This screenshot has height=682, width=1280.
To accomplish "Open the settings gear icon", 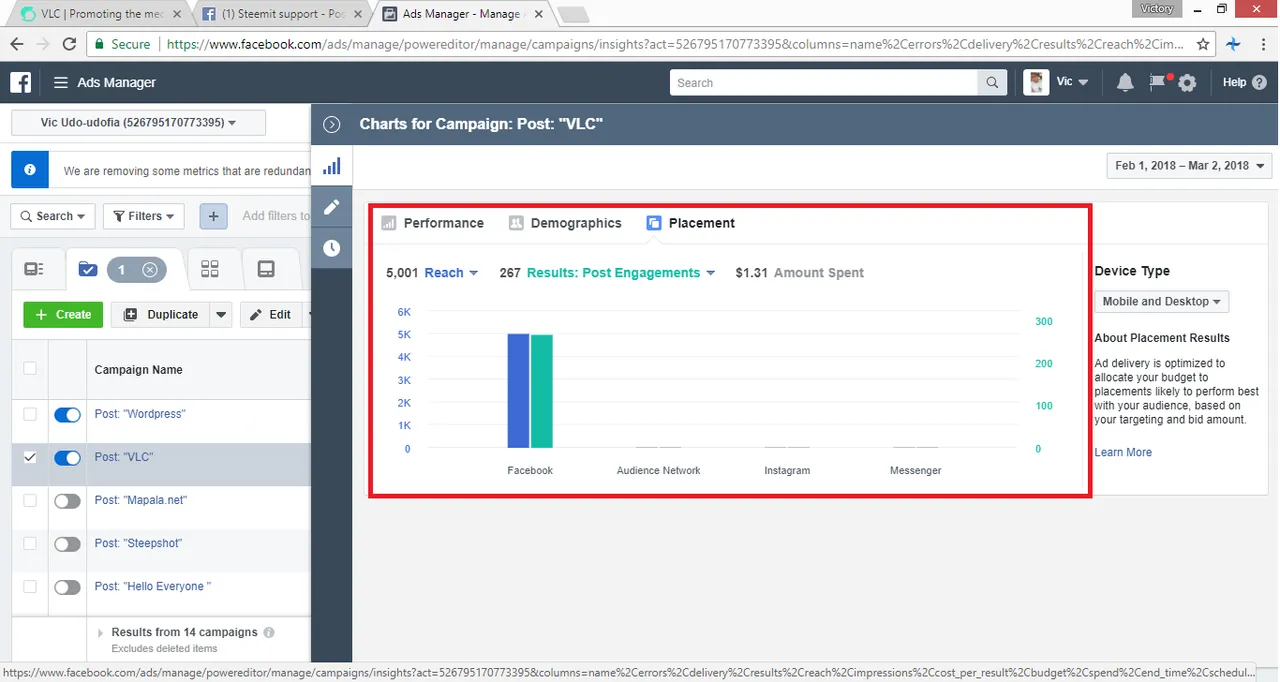I will click(1187, 84).
